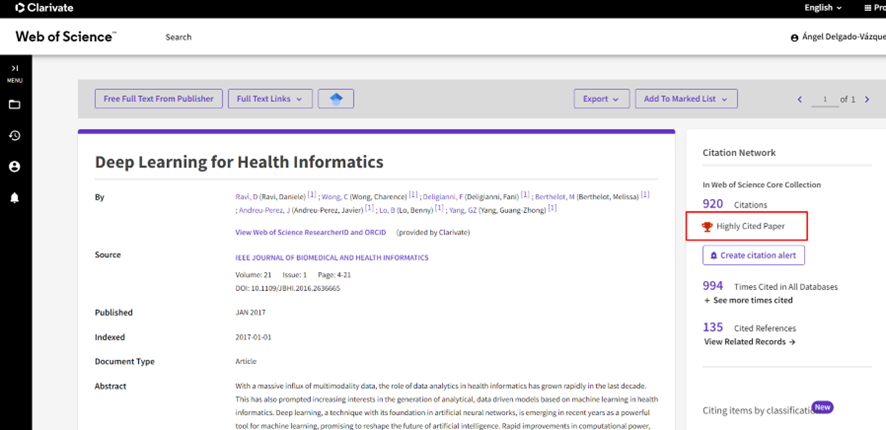Image resolution: width=886 pixels, height=430 pixels.
Task: Open author link Berthelot, M
Action: point(555,197)
